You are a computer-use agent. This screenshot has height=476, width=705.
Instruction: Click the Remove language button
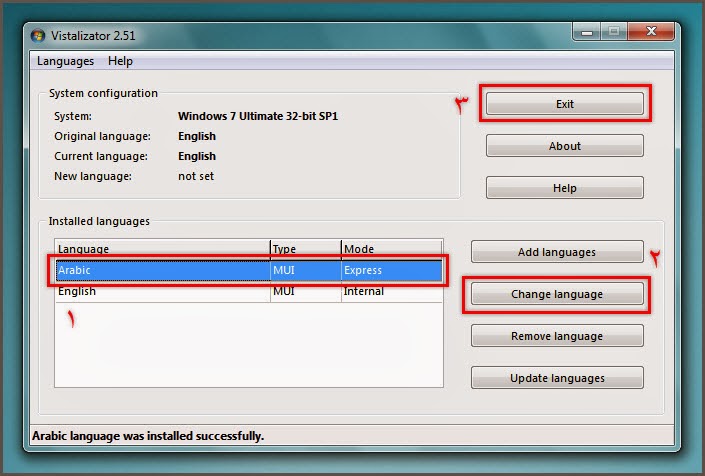click(x=557, y=336)
